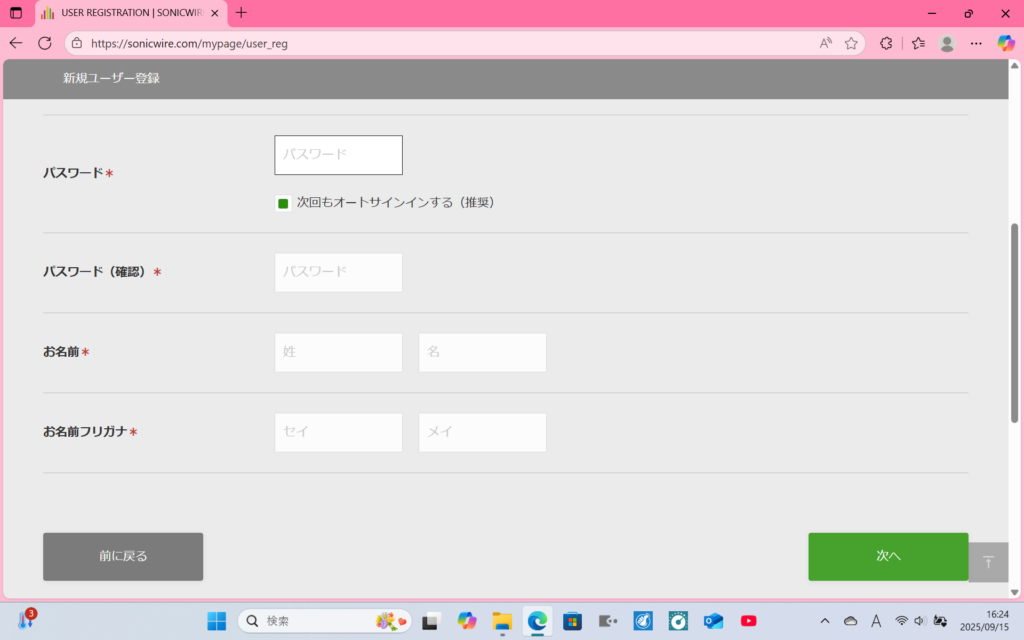Screen dimensions: 1024x640
Task: Open Settings and more ellipsis menu
Action: click(x=976, y=43)
